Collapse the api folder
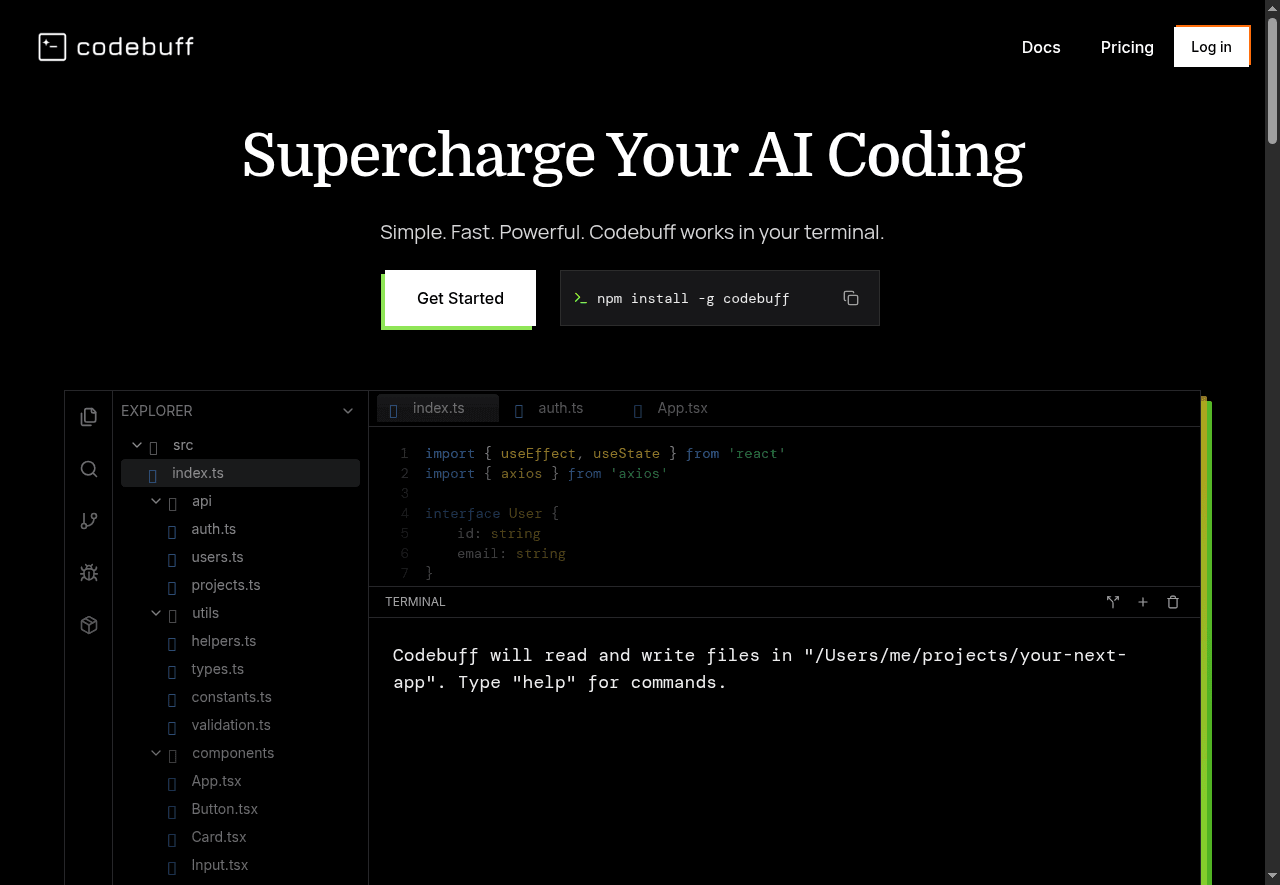Screen dimensions: 1280x885 pos(156,501)
